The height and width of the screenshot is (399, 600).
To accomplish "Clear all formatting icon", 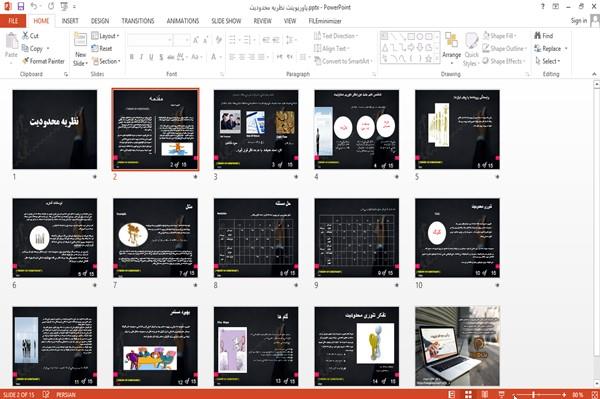I will 219,40.
